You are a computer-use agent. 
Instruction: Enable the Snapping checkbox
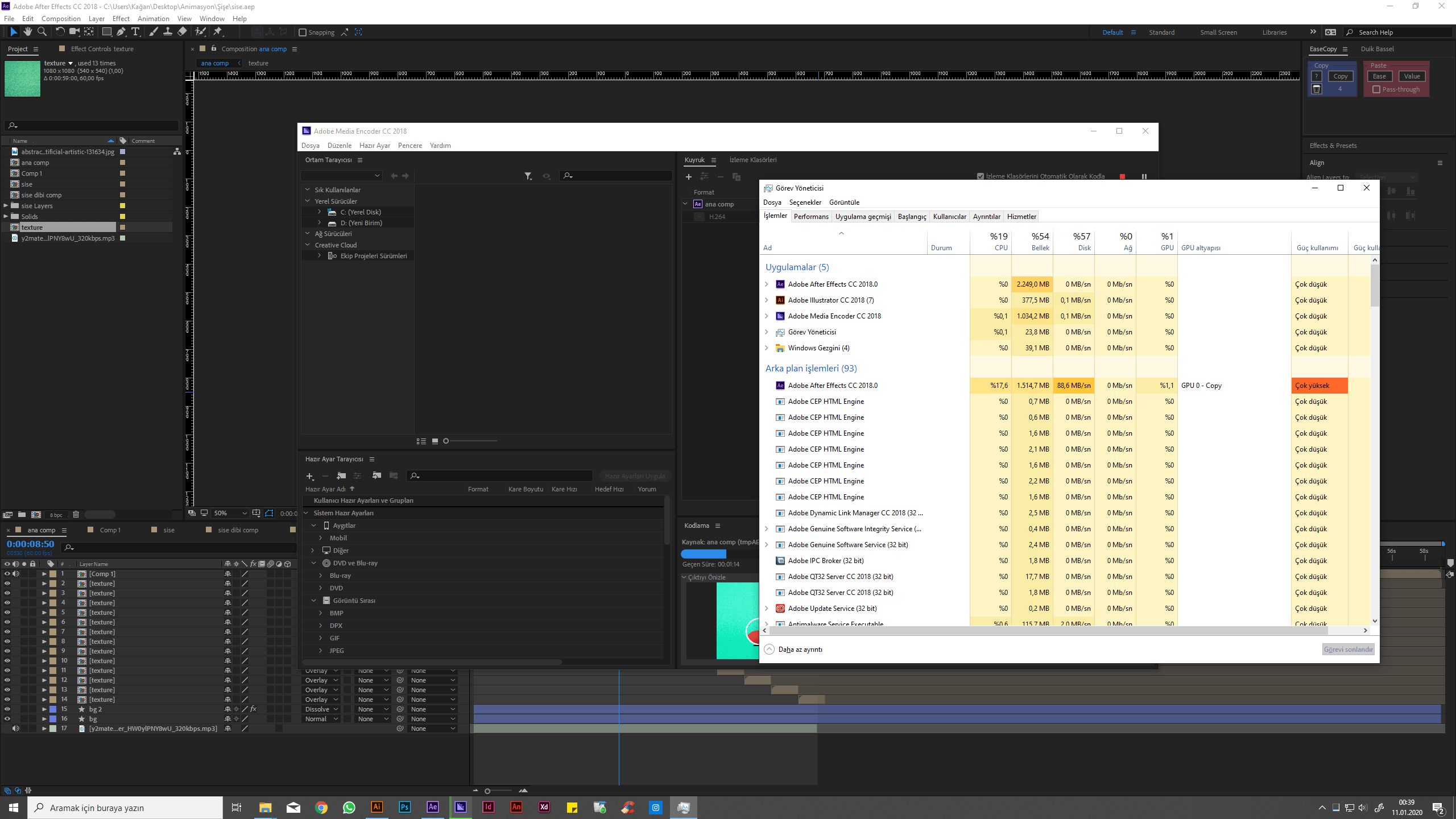(x=303, y=32)
